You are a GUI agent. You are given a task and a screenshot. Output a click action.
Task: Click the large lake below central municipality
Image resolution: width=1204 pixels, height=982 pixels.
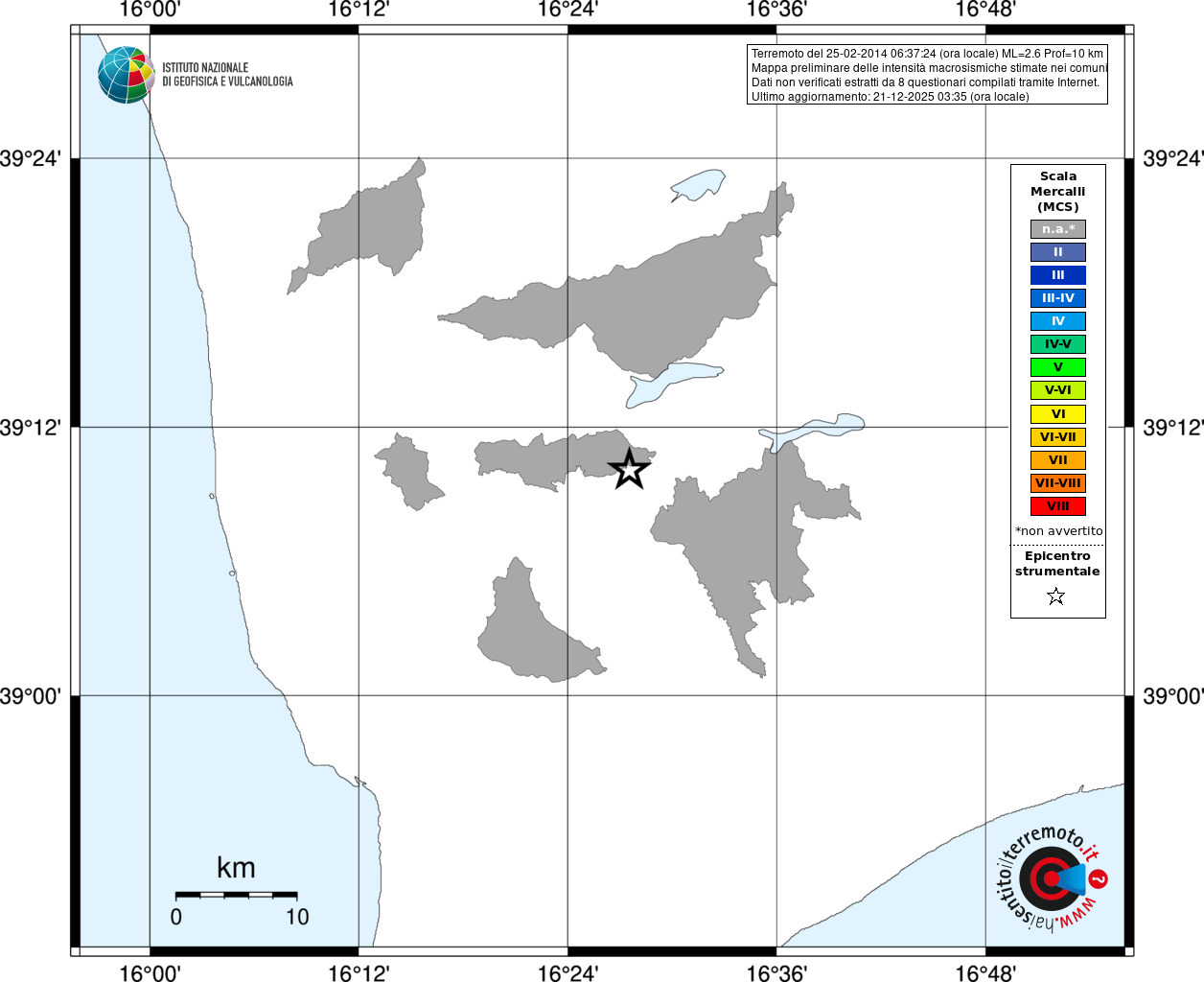673,384
